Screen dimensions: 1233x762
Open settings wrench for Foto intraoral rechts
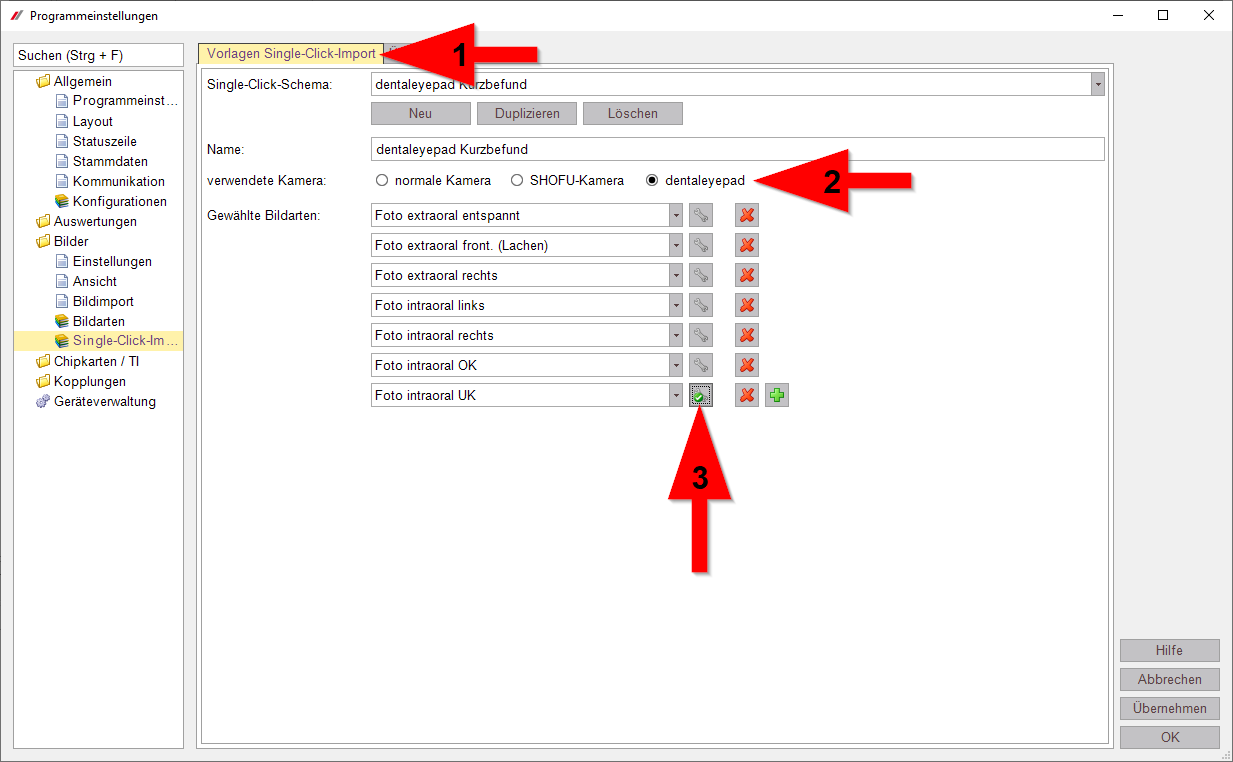pos(701,335)
